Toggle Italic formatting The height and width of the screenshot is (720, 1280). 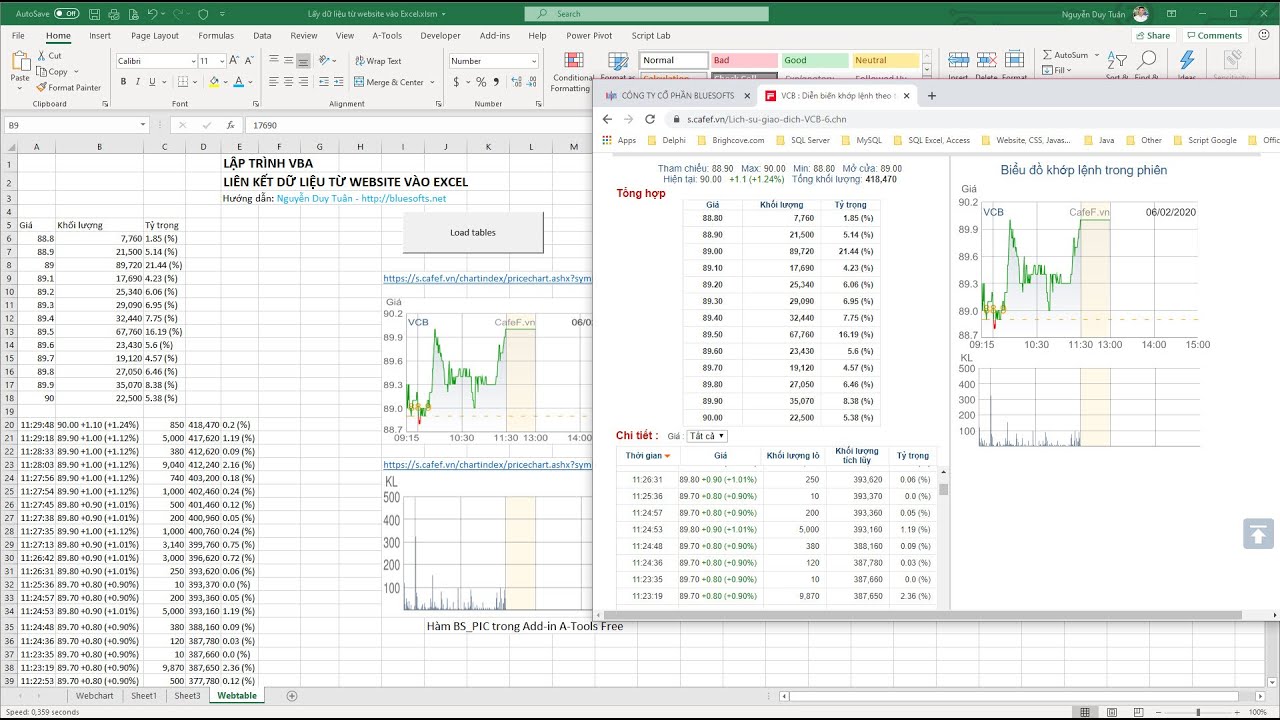coord(138,82)
